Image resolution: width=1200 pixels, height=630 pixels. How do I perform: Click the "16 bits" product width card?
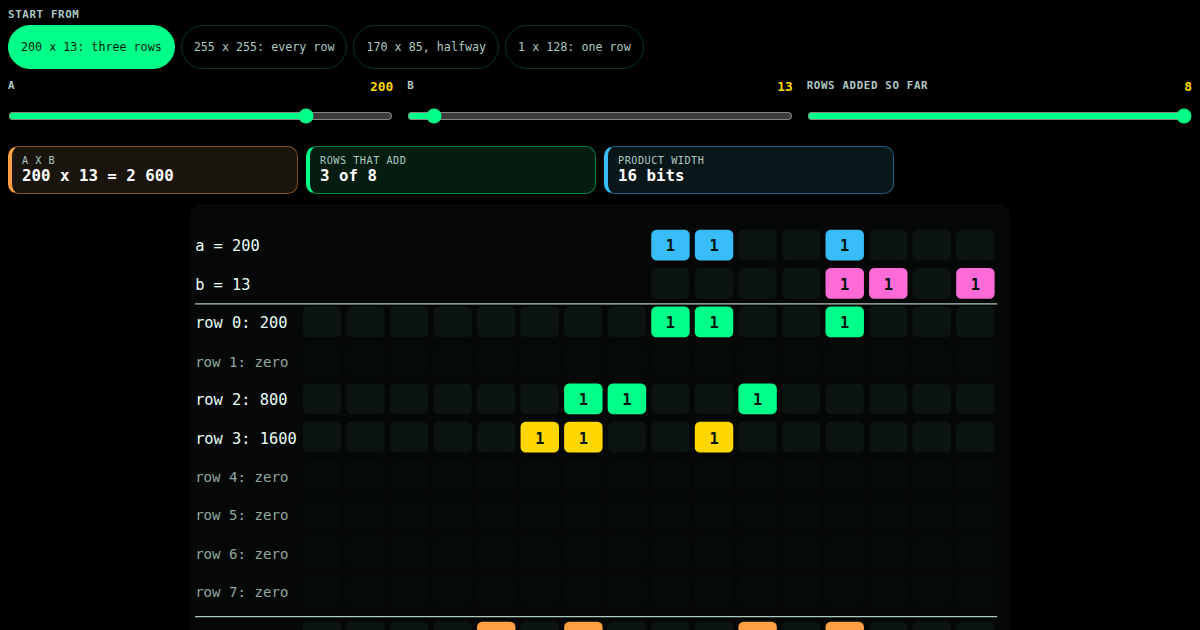click(x=749, y=170)
